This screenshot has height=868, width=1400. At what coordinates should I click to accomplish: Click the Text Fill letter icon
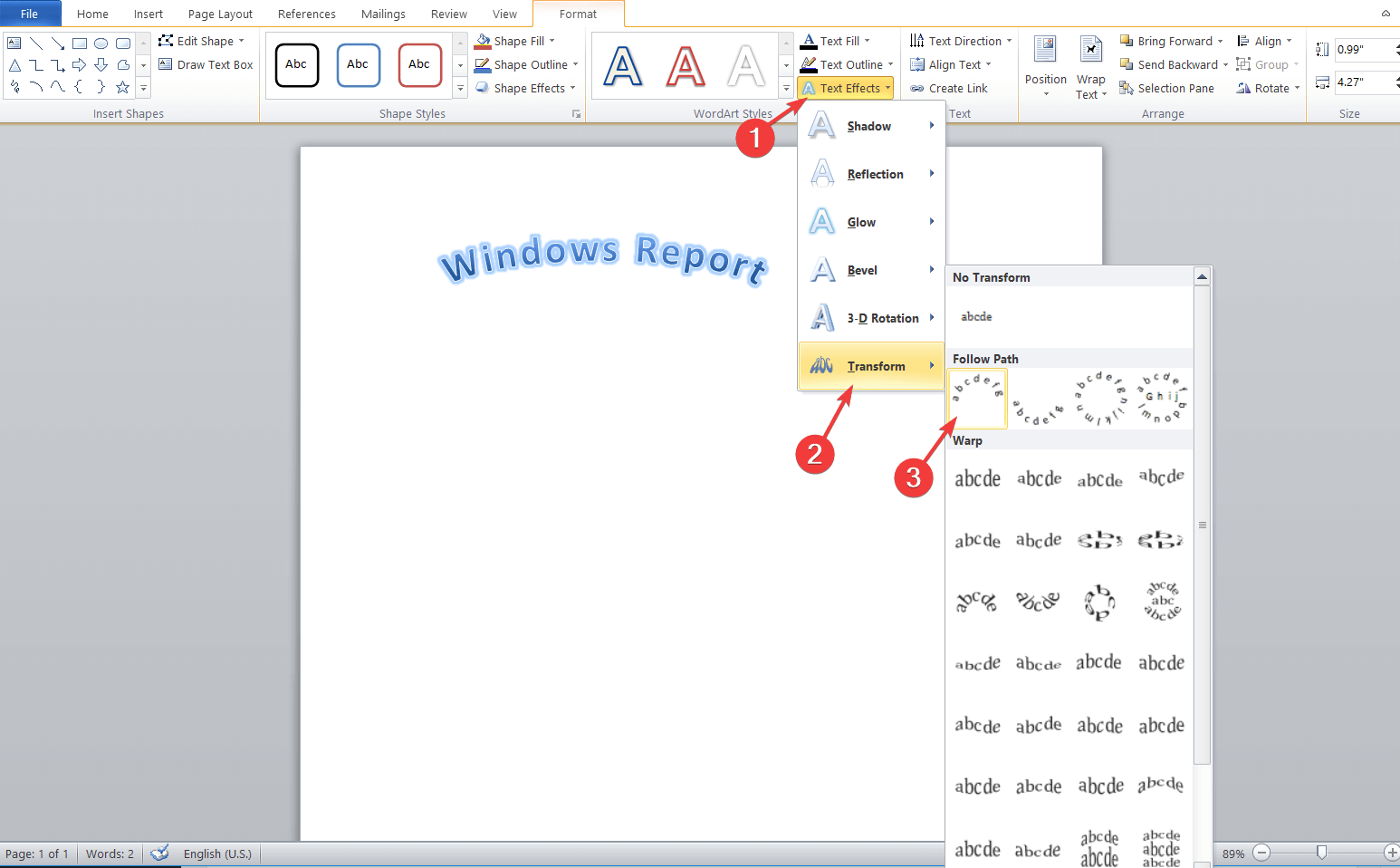[x=809, y=42]
